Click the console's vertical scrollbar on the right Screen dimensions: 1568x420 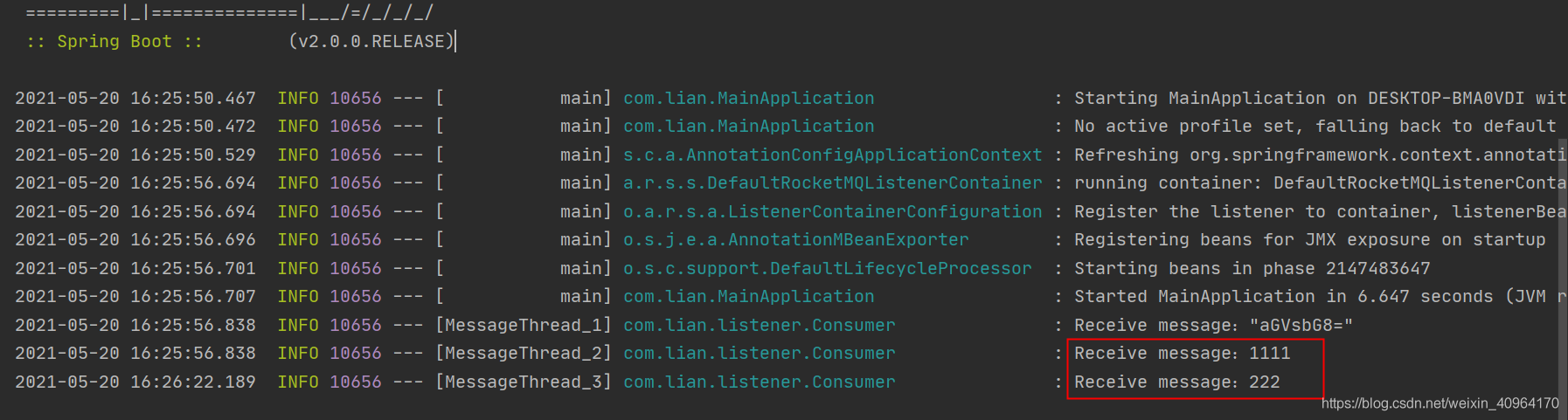click(1562, 262)
